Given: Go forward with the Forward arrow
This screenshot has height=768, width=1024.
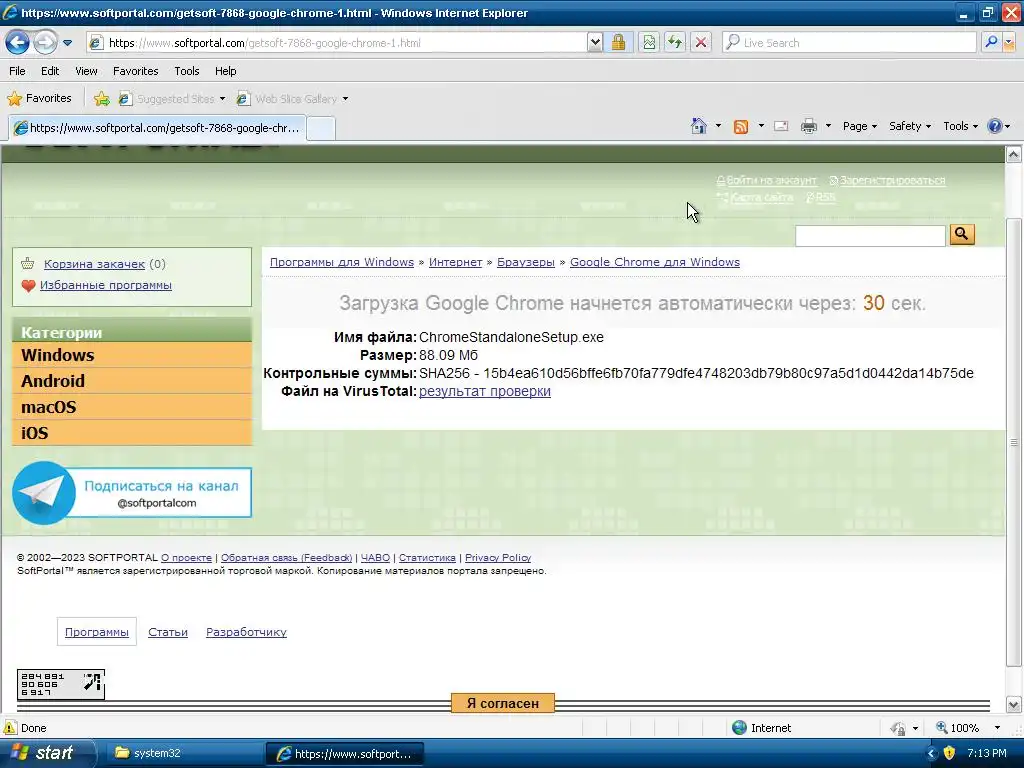Looking at the screenshot, I should tap(45, 43).
